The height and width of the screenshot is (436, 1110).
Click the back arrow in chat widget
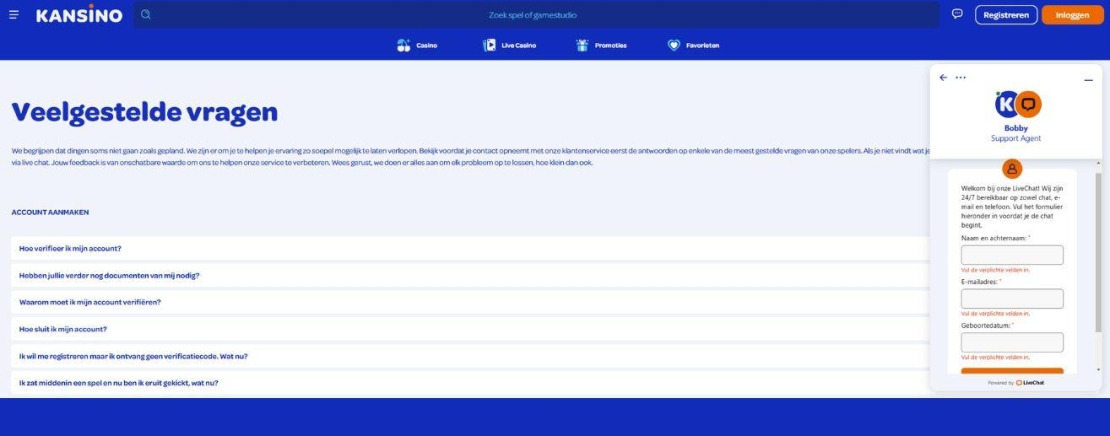943,78
